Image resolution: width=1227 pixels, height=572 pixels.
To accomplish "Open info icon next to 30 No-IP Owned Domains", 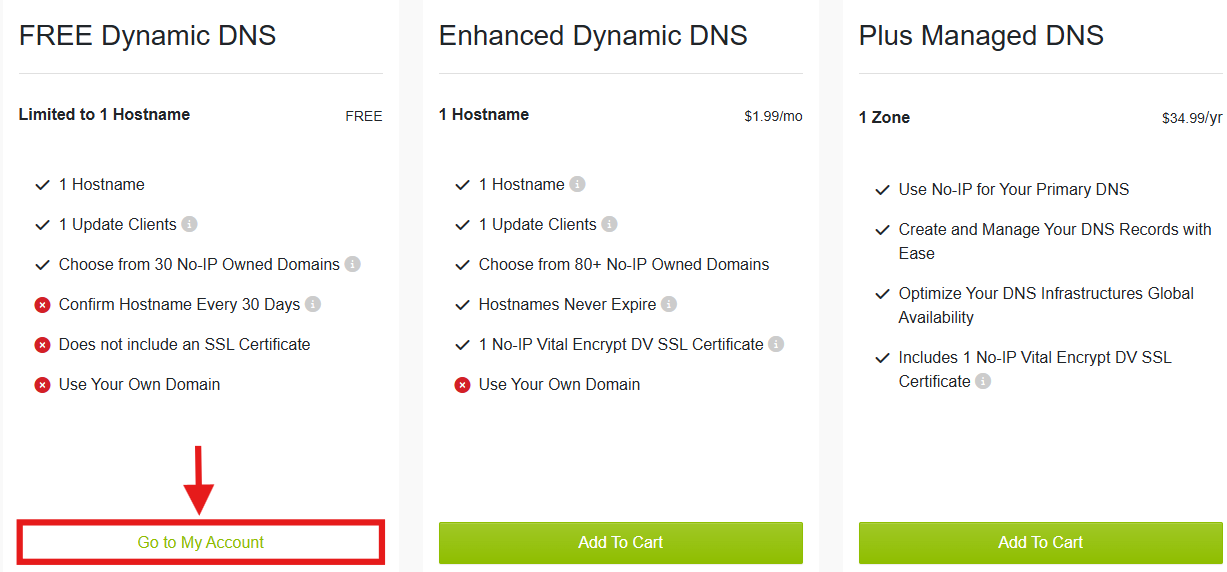I will click(353, 265).
